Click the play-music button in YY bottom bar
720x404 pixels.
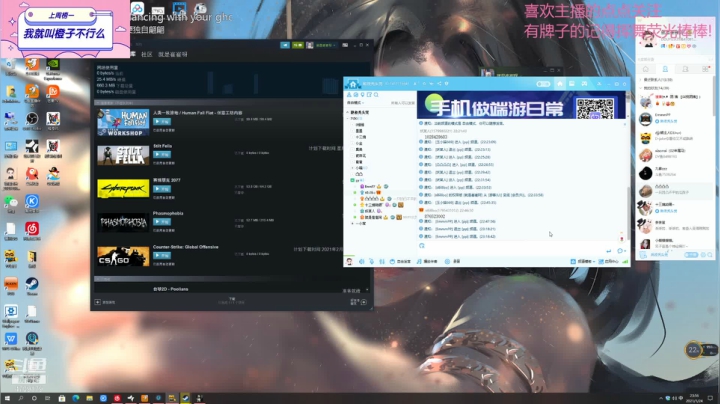[x=427, y=261]
